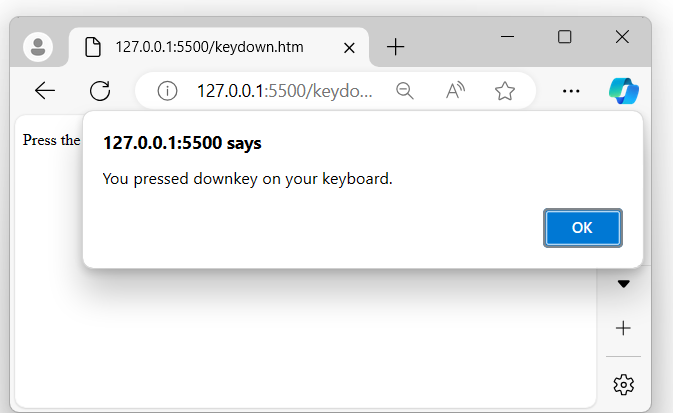Viewport: 673px width, 413px height.
Task: Add this page to favorites with the star
Action: [505, 91]
